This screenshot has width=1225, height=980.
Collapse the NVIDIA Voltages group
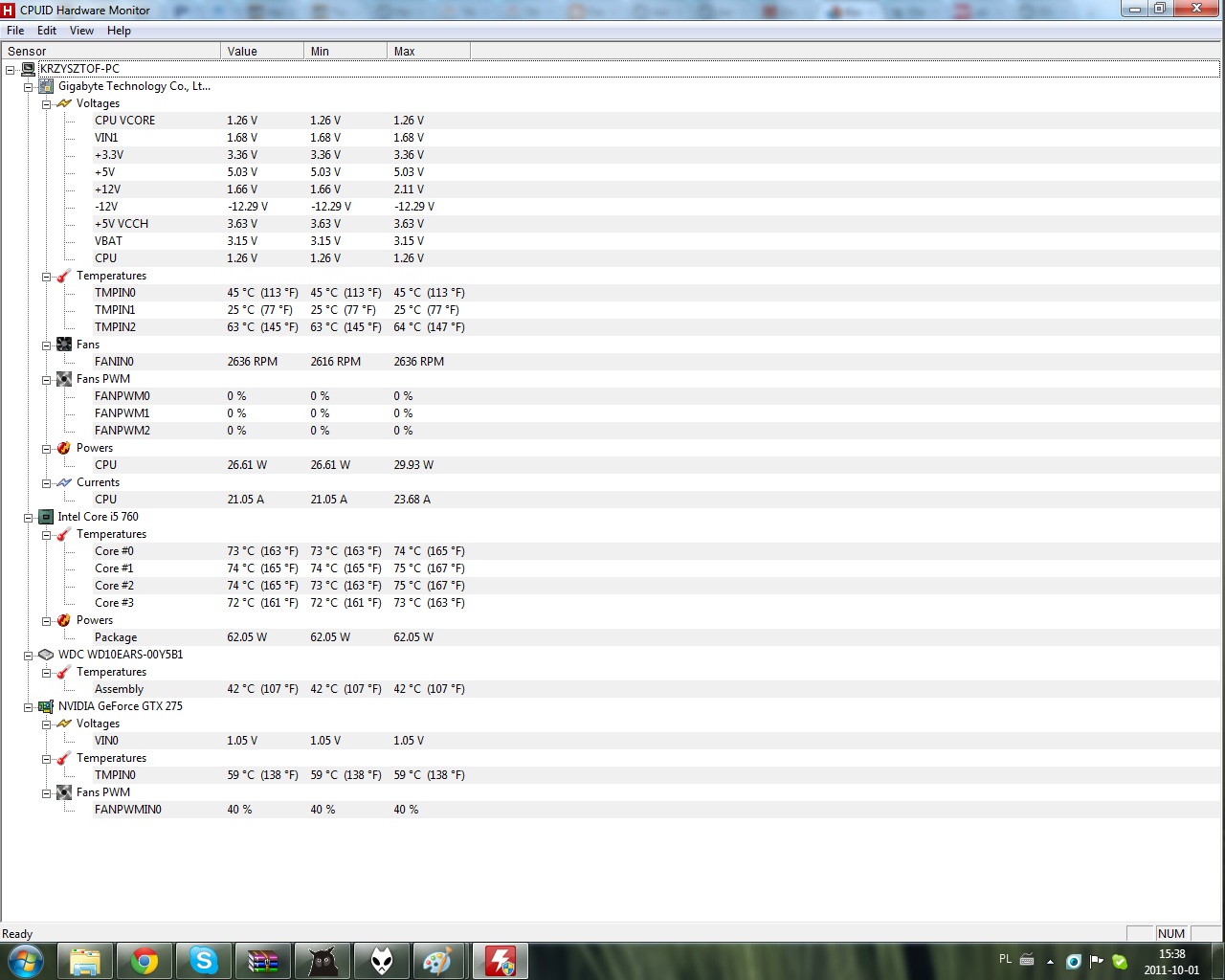(x=46, y=724)
